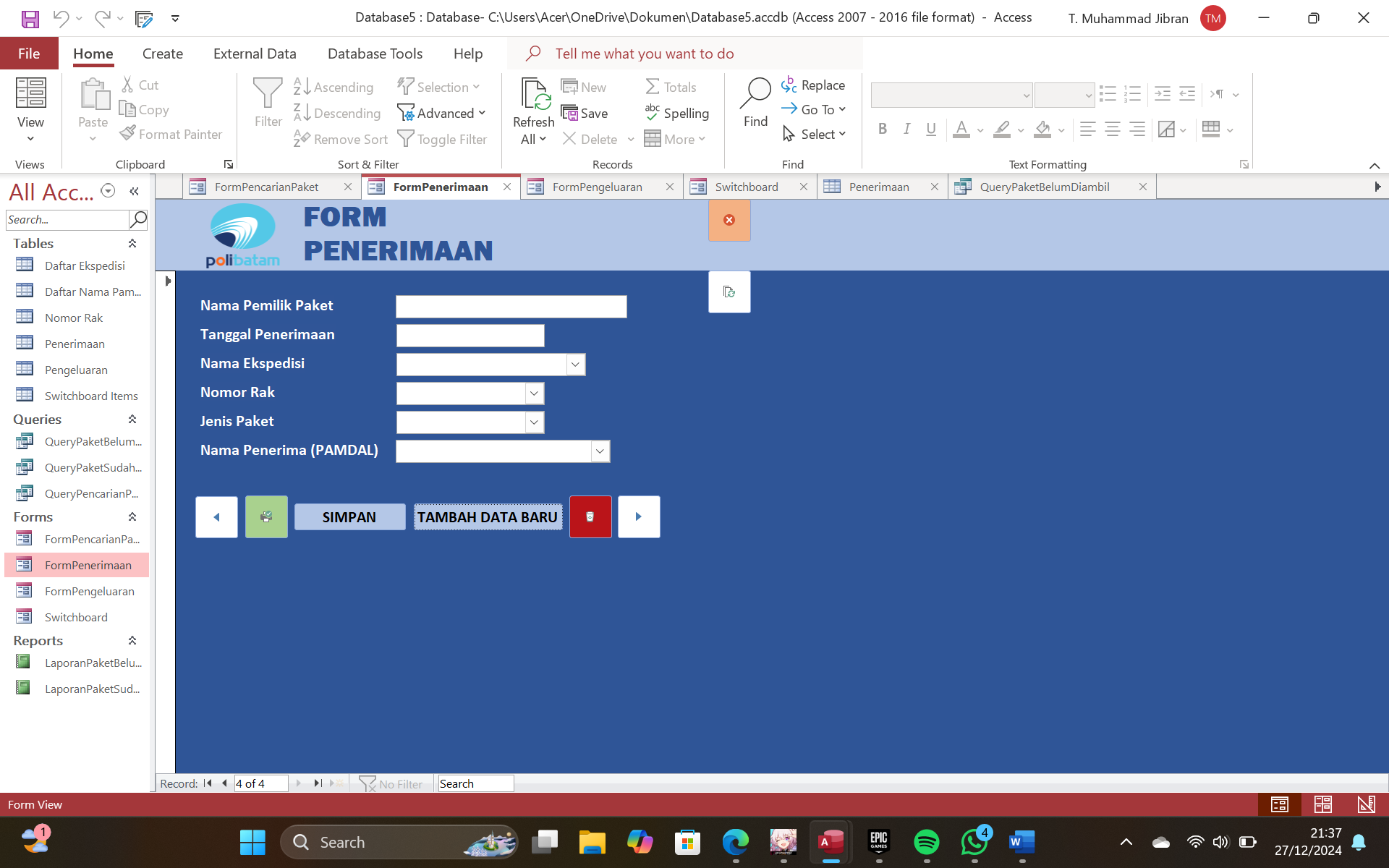This screenshot has height=868, width=1389.
Task: Switch to Design View in status bar
Action: pyautogui.click(x=1366, y=804)
